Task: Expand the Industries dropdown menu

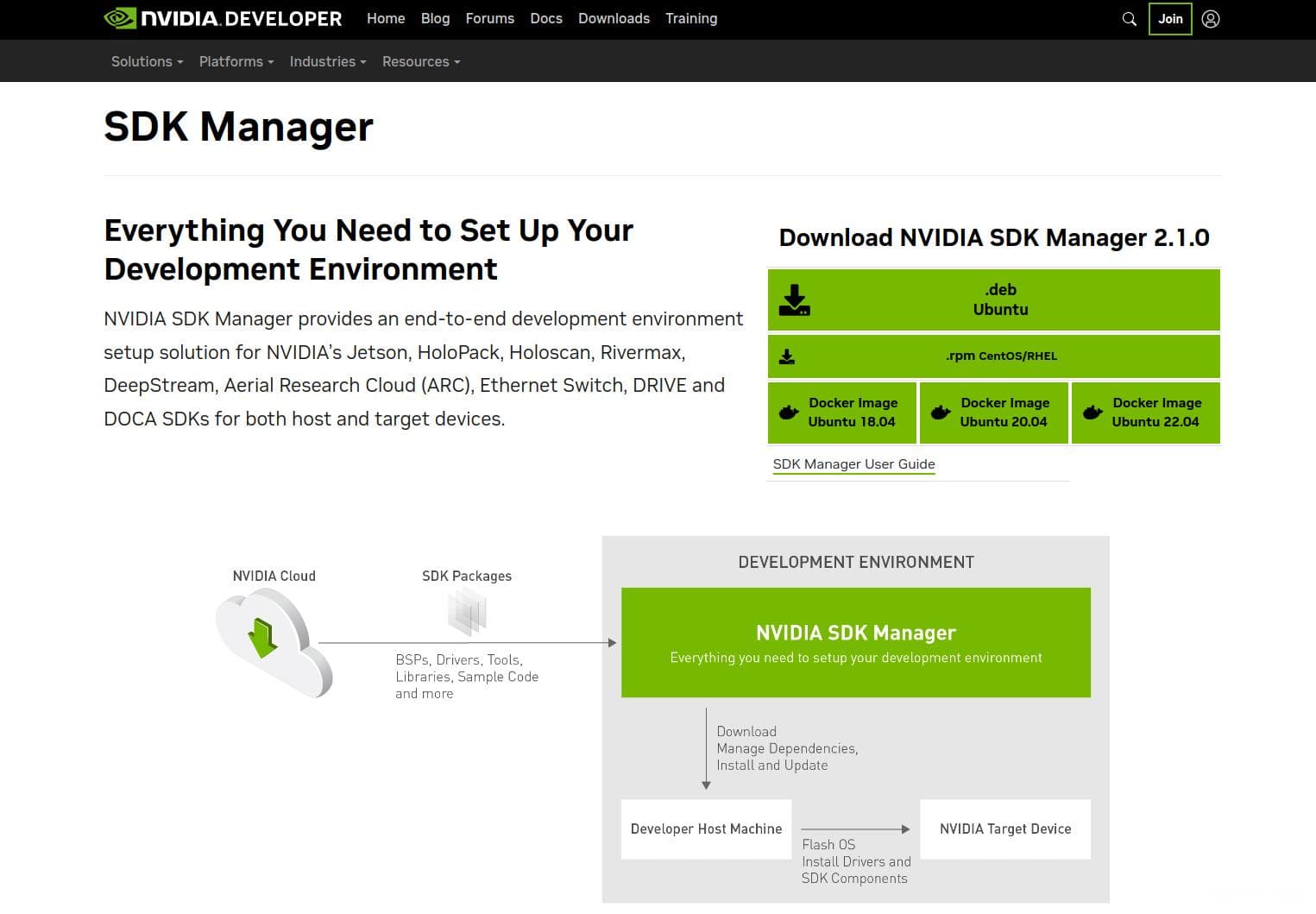Action: point(328,61)
